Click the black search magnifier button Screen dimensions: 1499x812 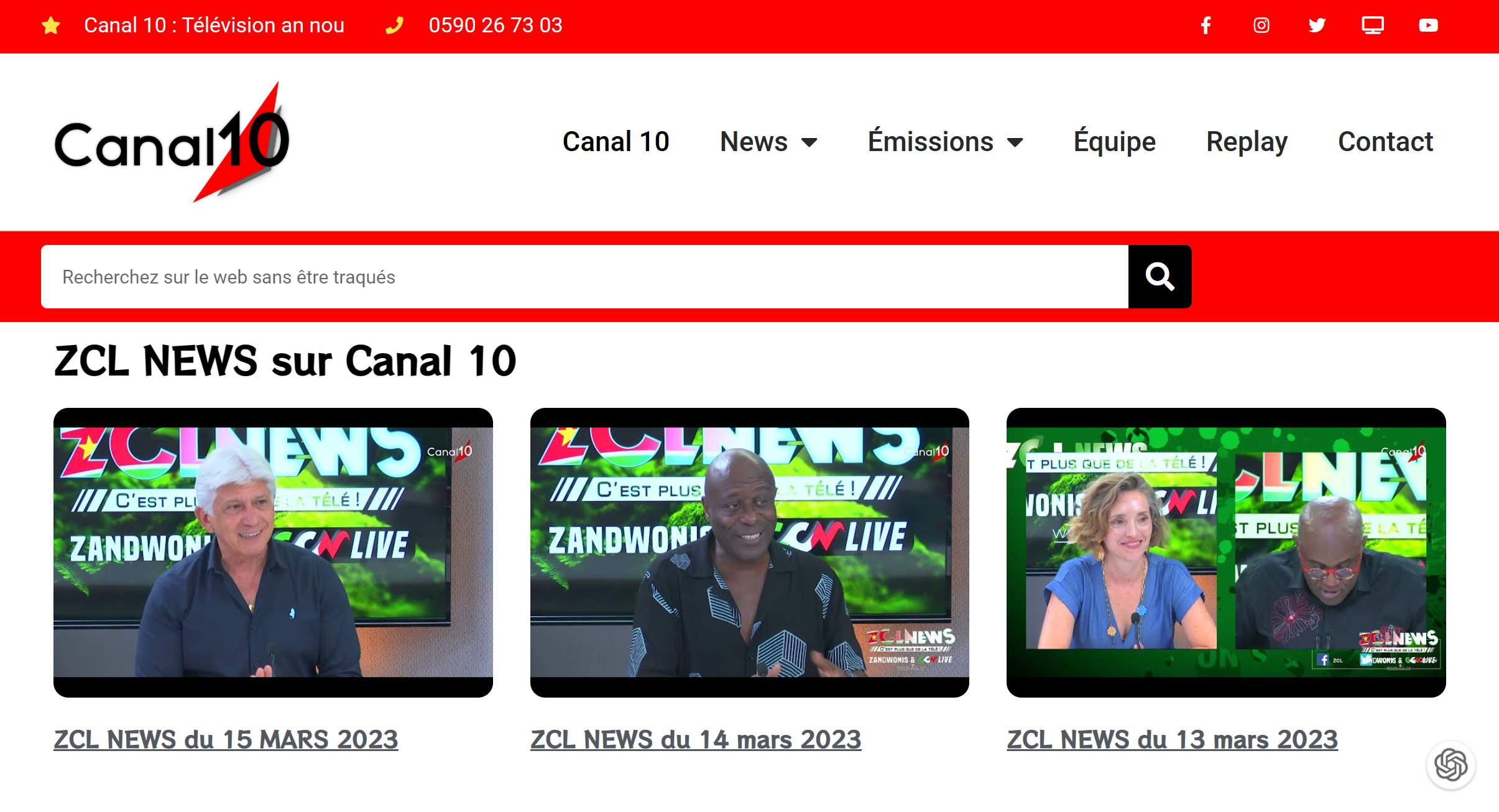pos(1160,277)
